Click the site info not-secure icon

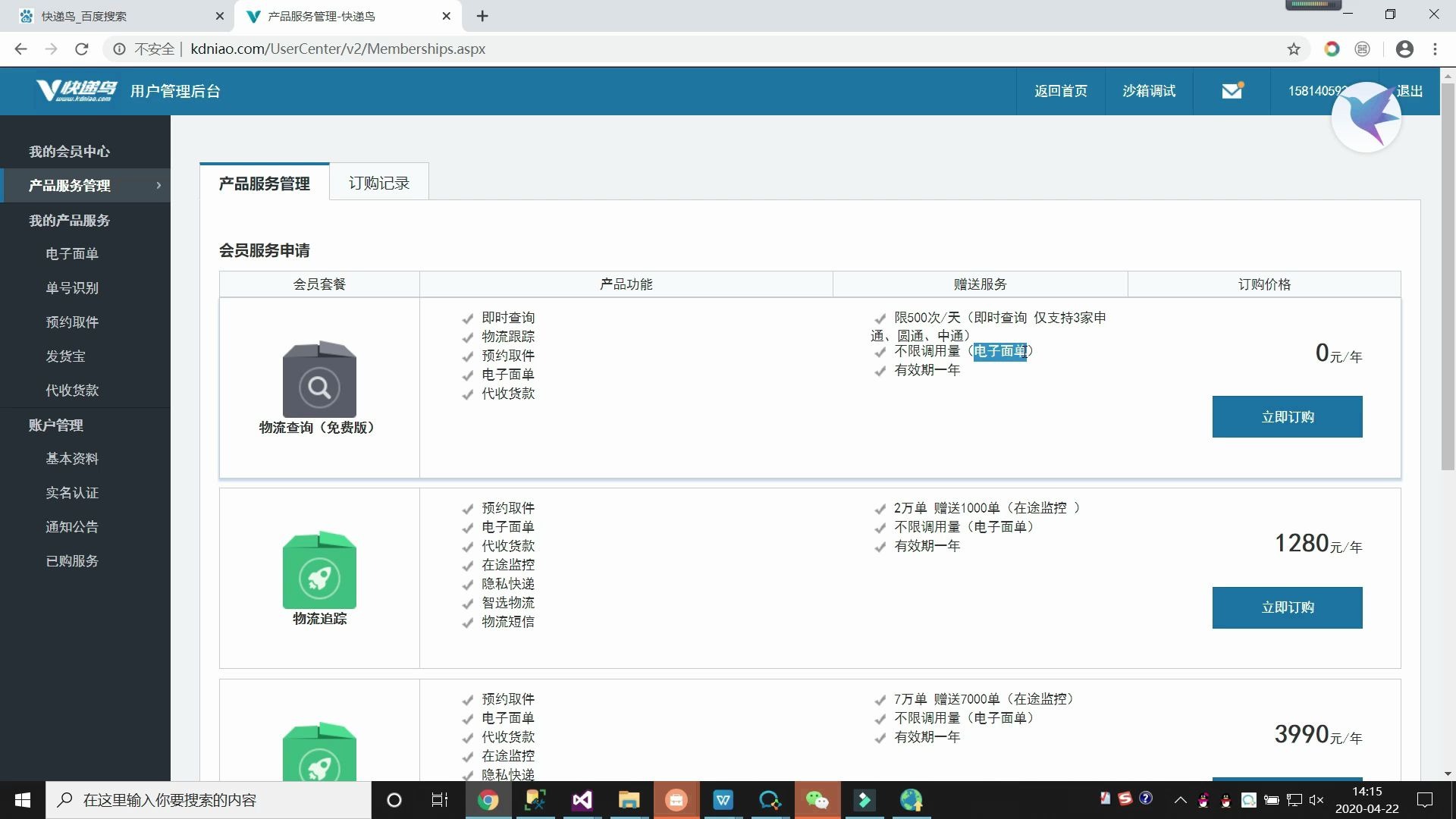point(119,49)
